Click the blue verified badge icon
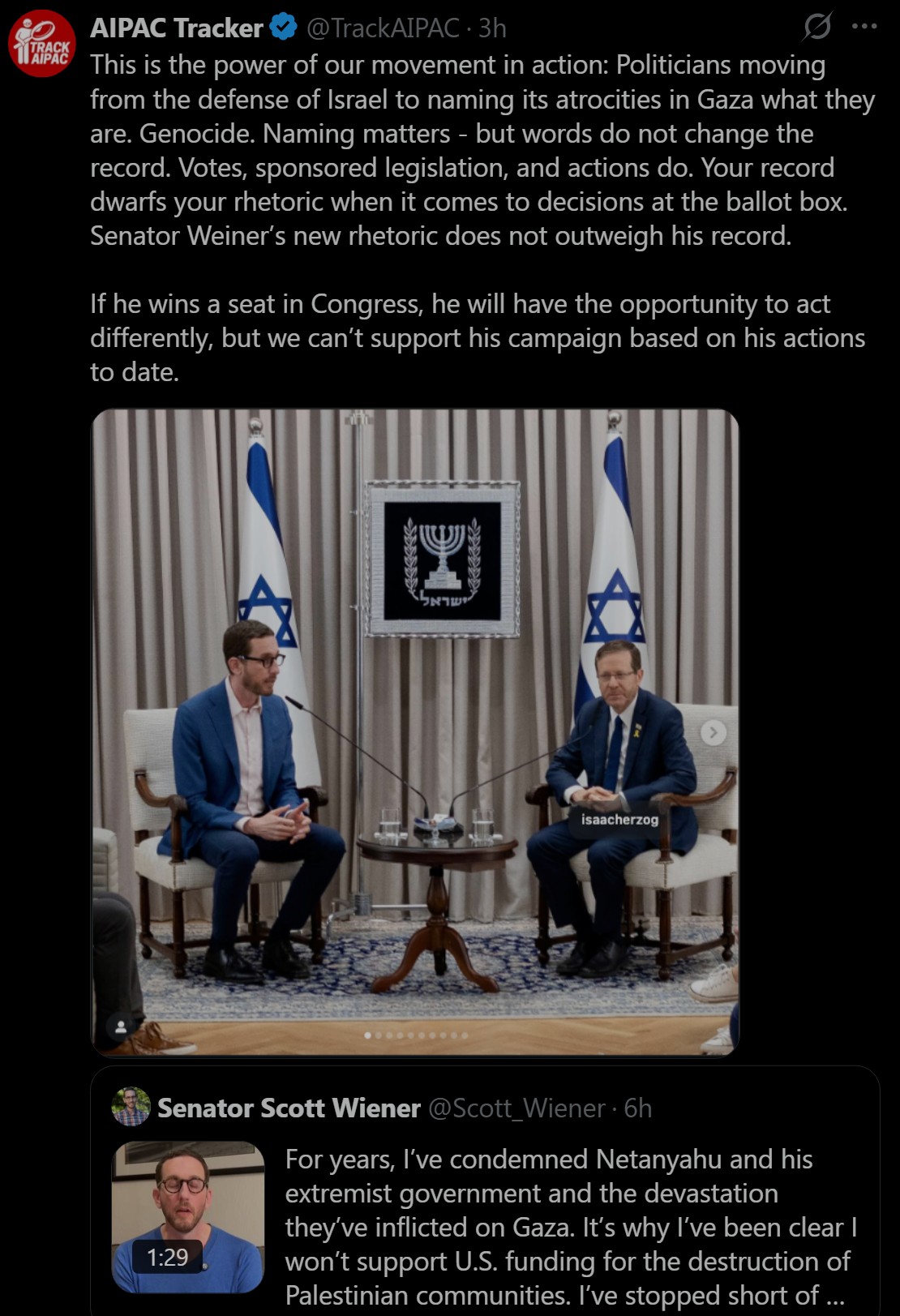Screen dimensions: 900x1316 pyautogui.click(x=283, y=28)
